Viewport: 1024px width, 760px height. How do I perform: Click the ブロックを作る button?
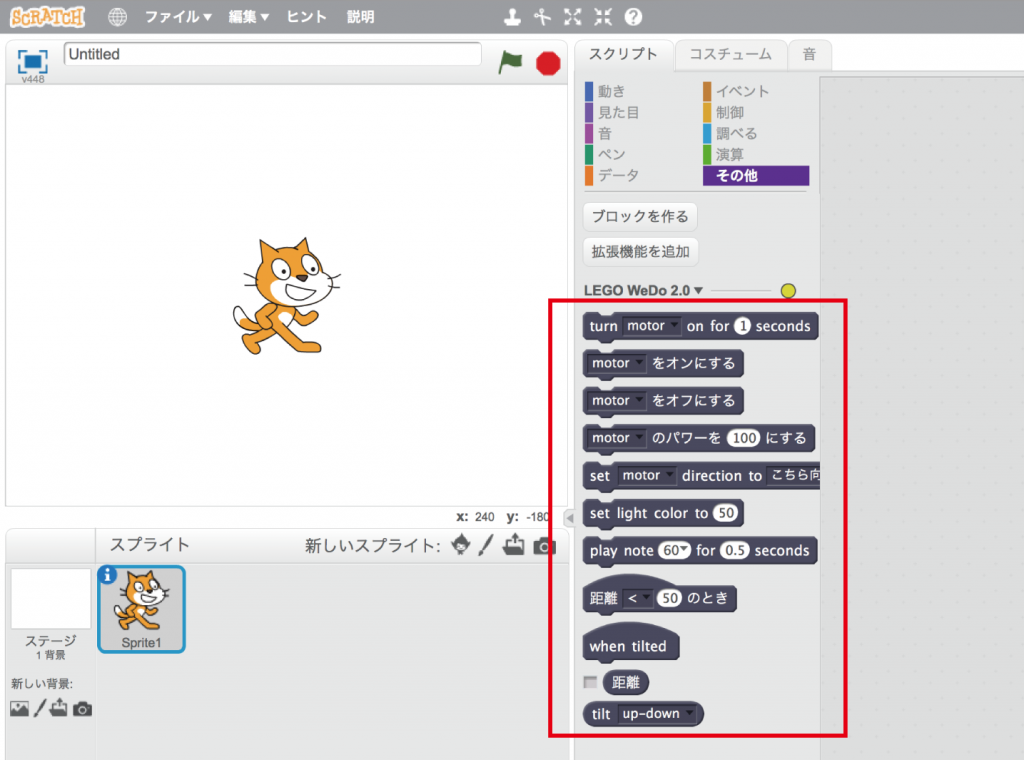click(640, 216)
